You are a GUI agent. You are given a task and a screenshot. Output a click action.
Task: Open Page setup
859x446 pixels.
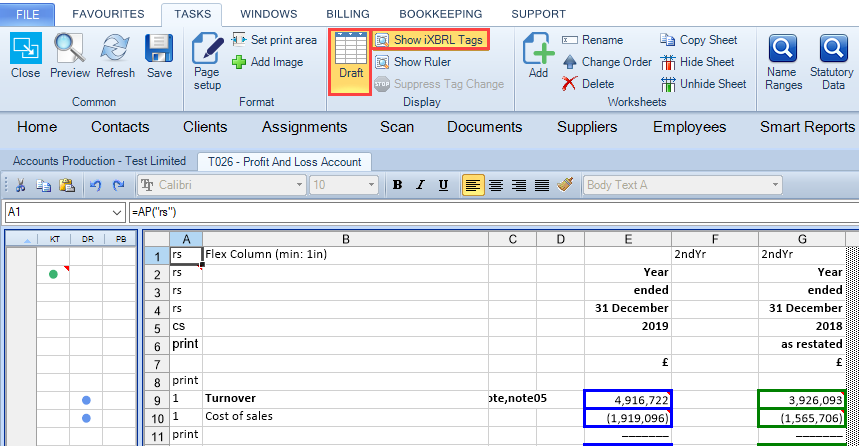207,60
